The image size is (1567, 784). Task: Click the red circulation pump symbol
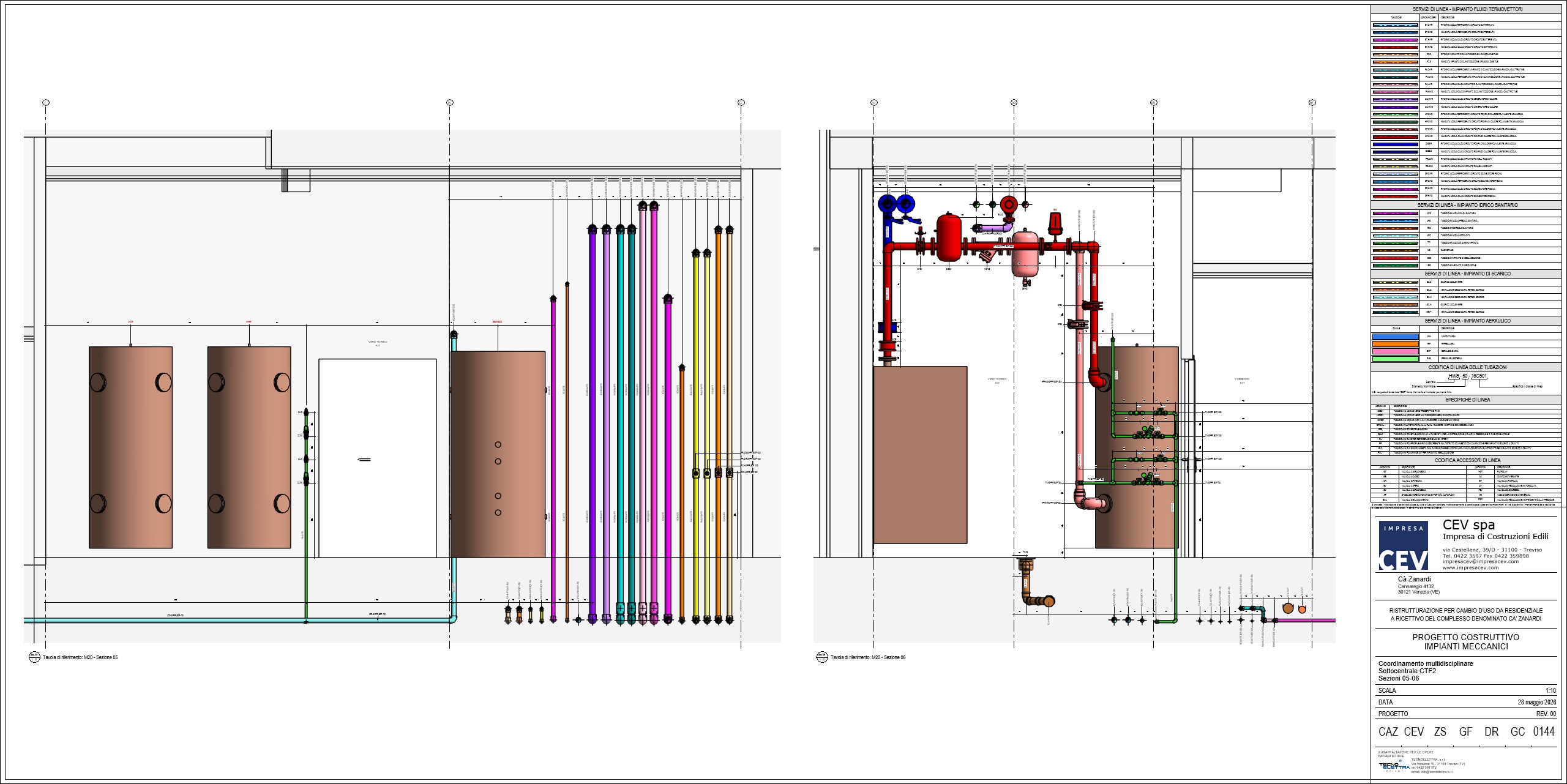pos(1008,204)
